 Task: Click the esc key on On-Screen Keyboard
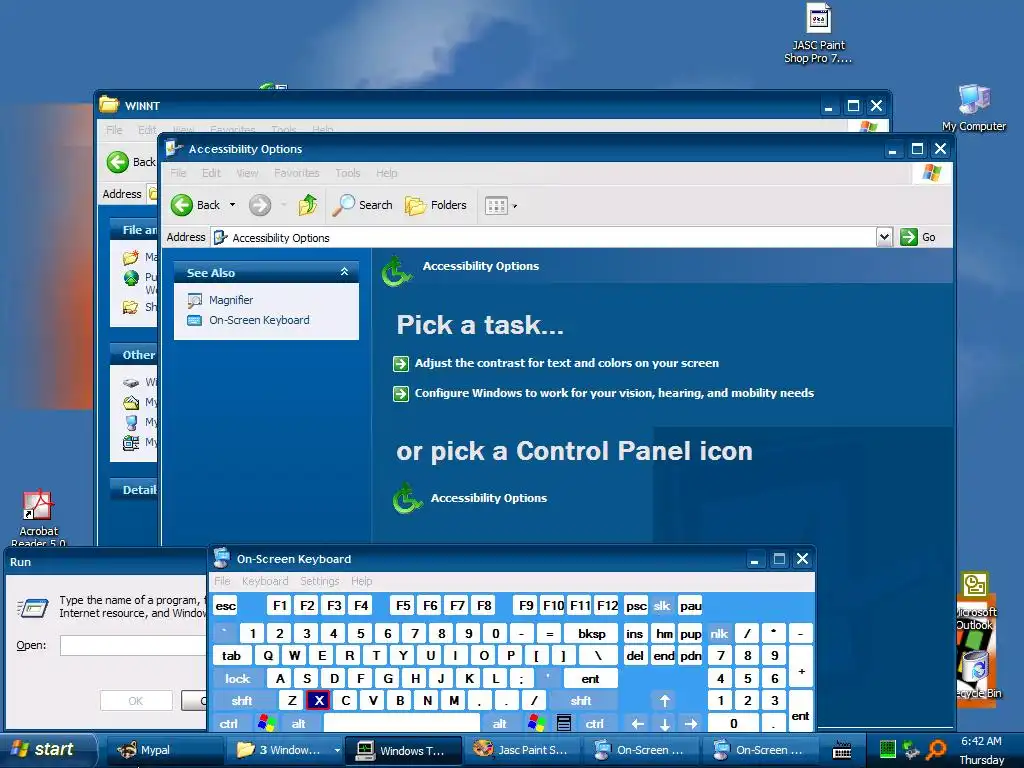tap(226, 606)
